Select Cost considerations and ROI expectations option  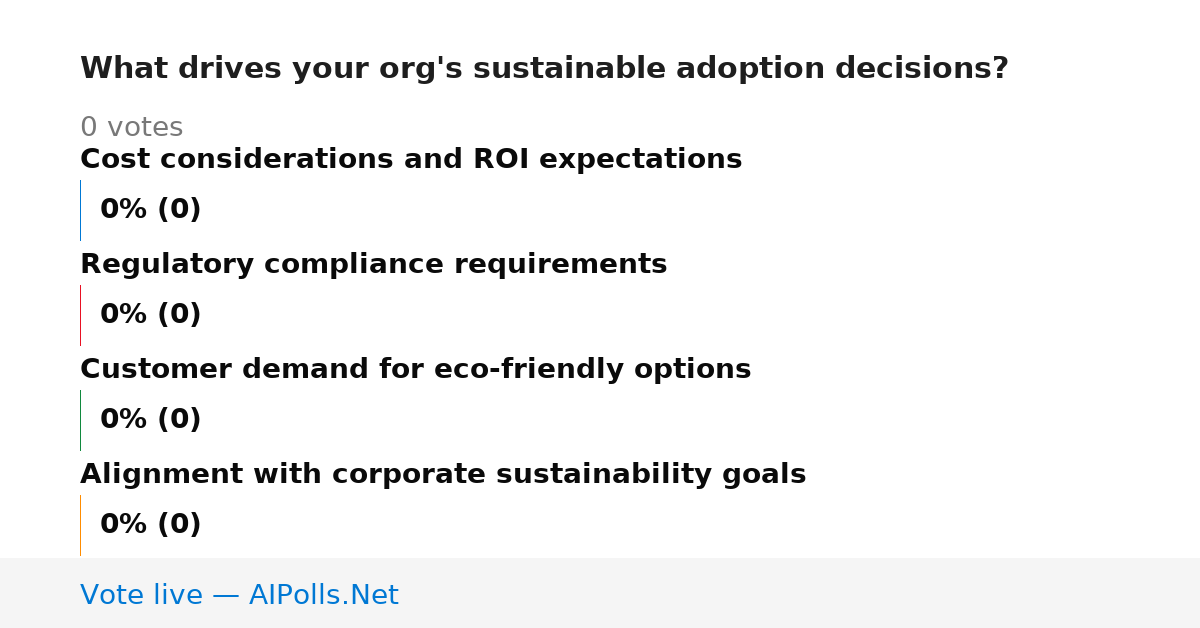(x=411, y=160)
